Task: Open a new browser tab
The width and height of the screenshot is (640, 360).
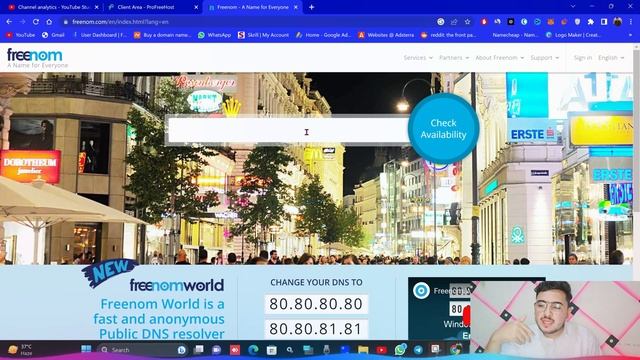Action: [x=311, y=7]
